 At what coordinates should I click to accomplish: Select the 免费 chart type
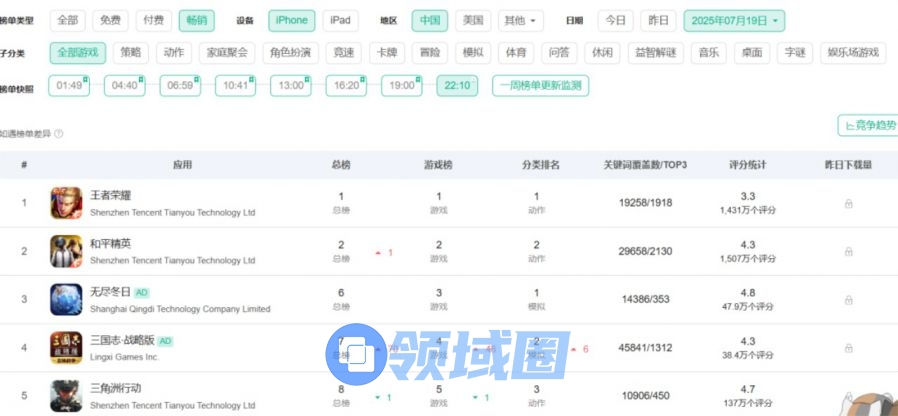point(110,20)
